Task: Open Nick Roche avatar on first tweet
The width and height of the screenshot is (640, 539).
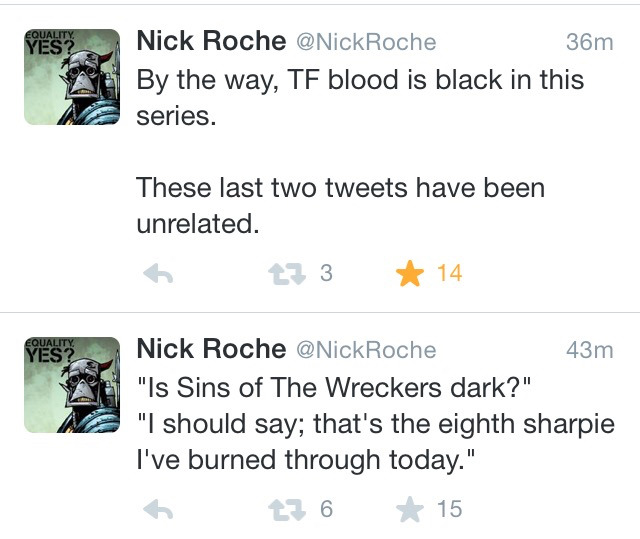Action: click(x=72, y=77)
